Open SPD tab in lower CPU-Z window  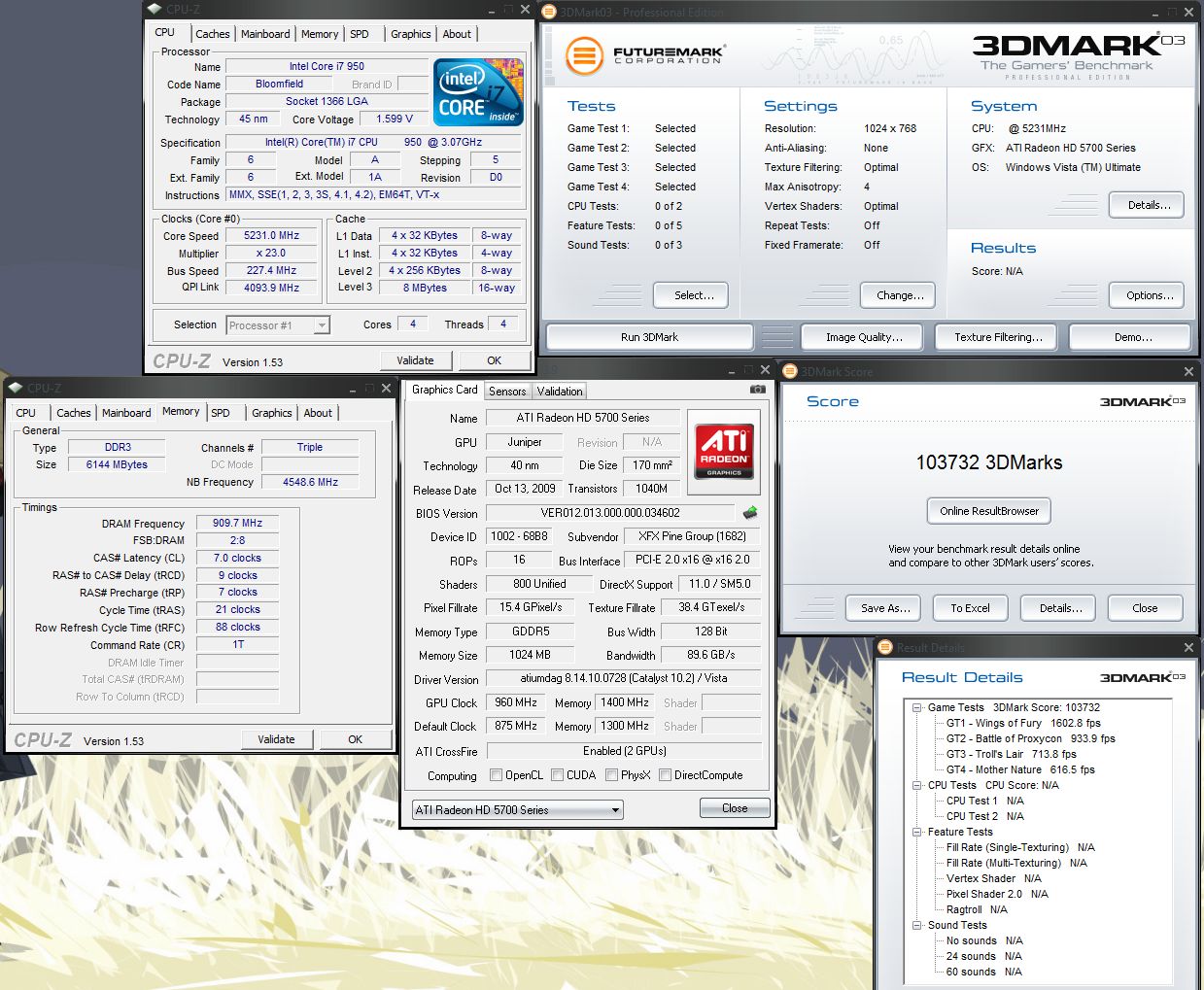pos(221,413)
